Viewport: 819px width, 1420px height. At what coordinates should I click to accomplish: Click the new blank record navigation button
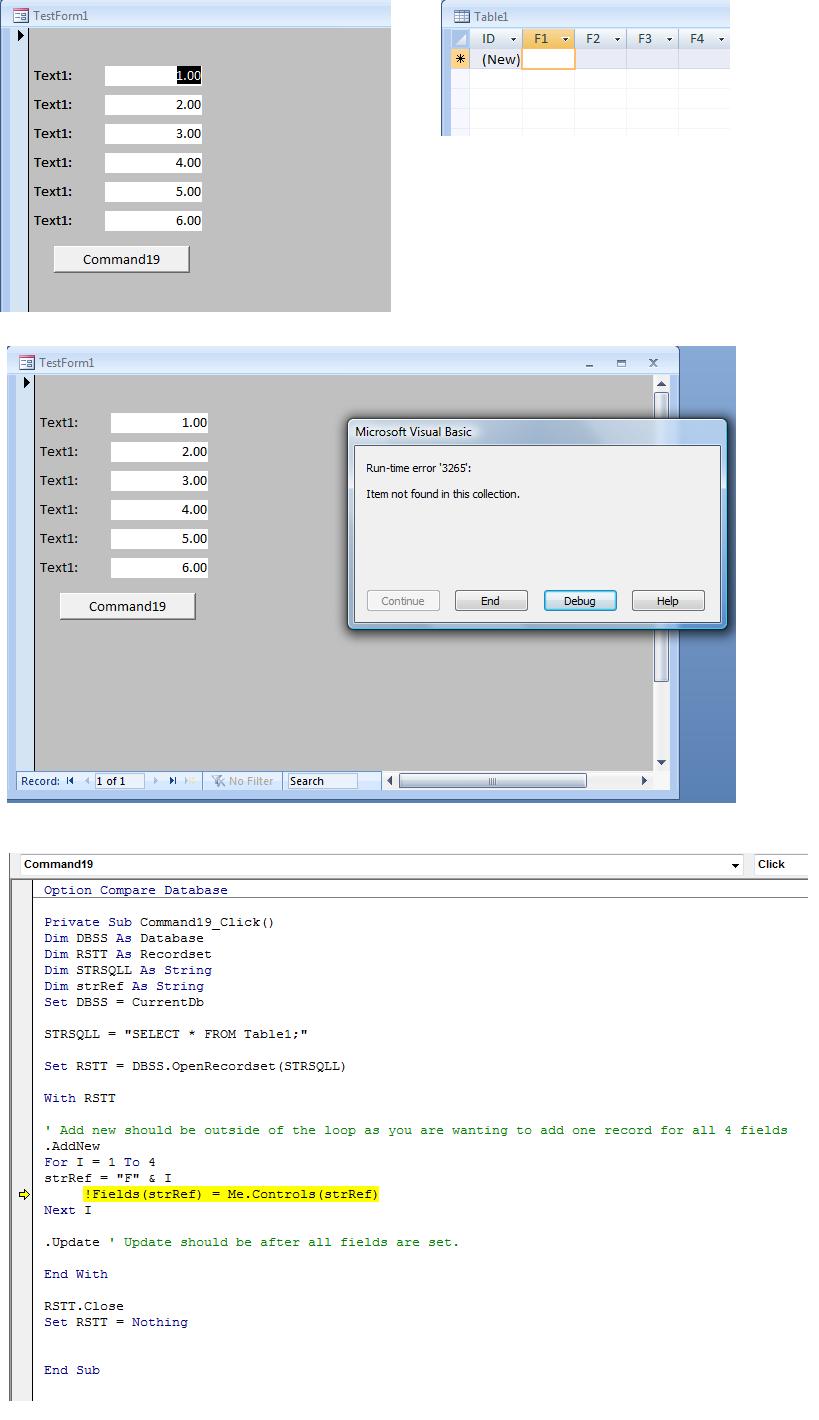coord(191,781)
